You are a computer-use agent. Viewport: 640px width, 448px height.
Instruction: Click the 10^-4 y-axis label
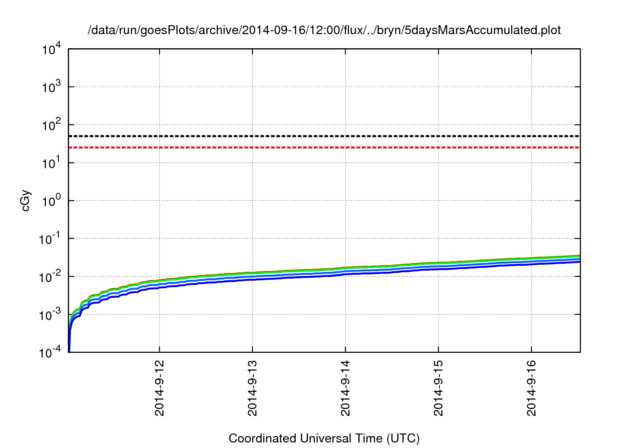49,352
